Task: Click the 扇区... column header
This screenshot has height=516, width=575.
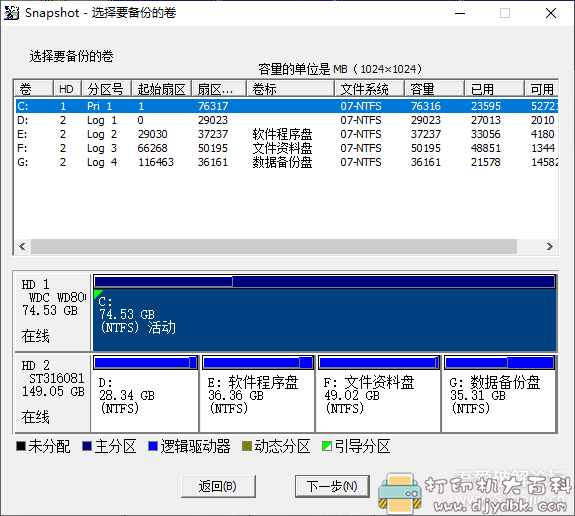Action: 219,89
